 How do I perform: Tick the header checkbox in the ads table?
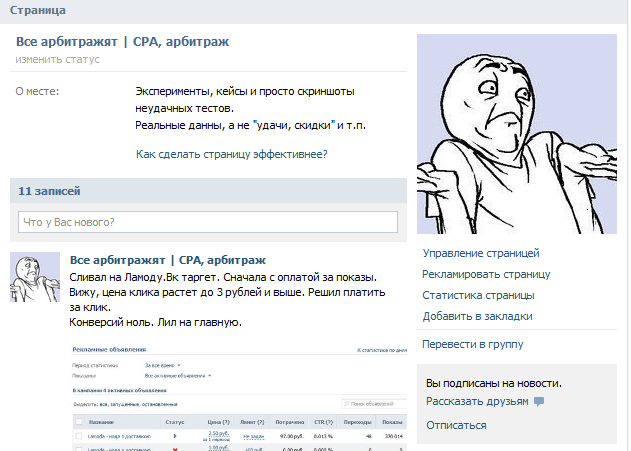(79, 422)
